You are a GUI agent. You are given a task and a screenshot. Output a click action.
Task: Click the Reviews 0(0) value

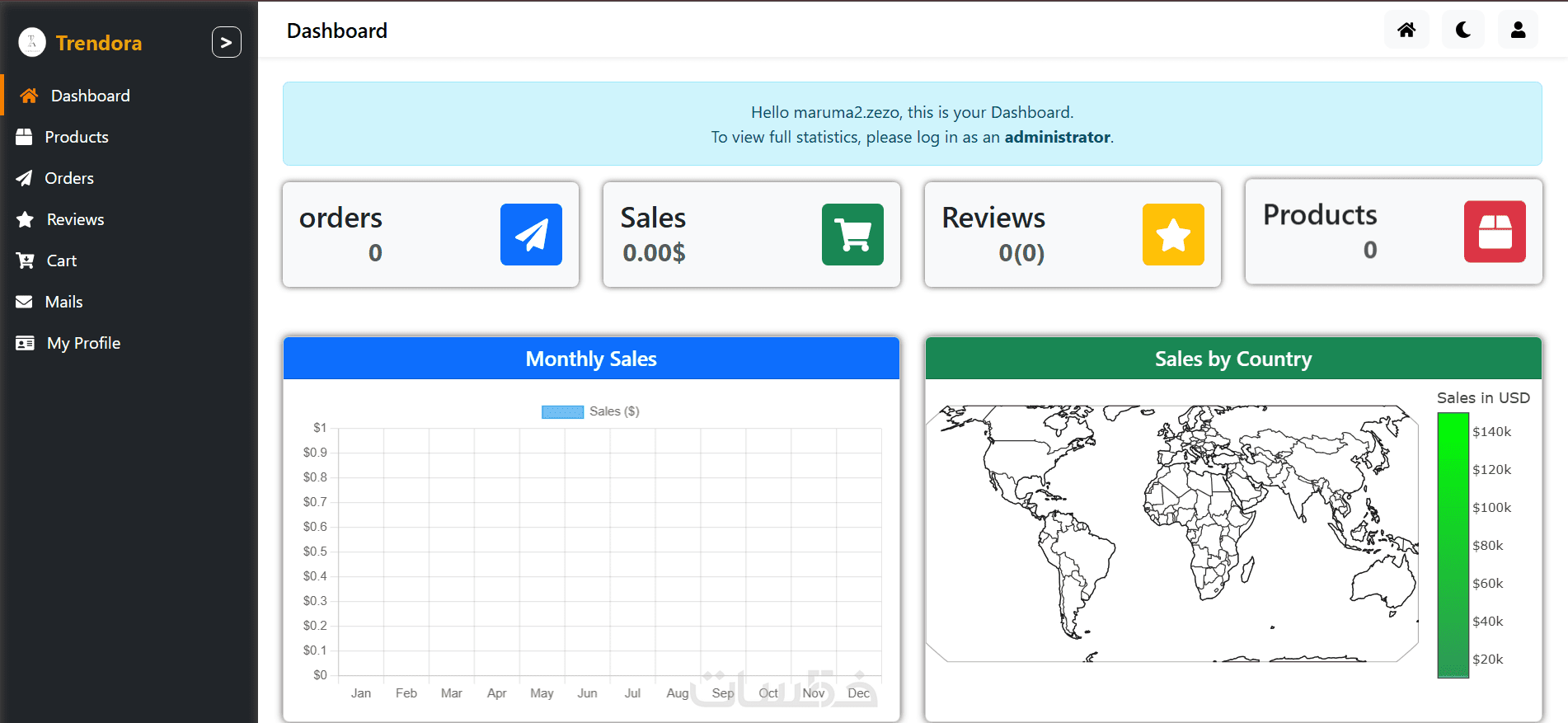point(1021,253)
